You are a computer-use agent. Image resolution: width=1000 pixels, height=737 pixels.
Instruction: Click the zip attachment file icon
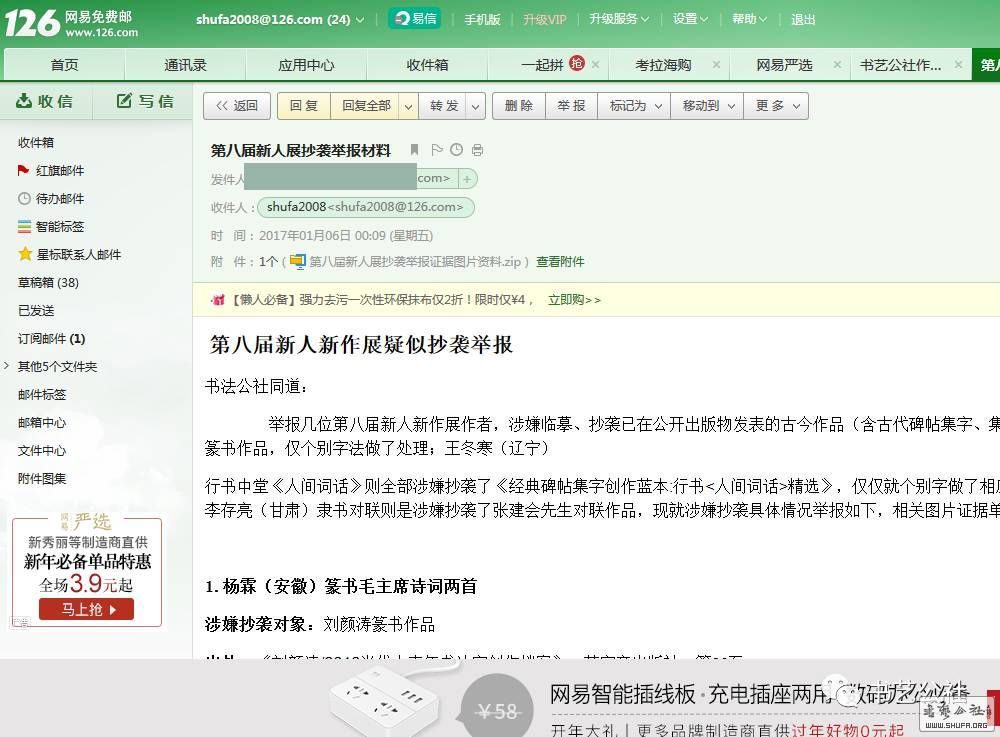point(297,261)
